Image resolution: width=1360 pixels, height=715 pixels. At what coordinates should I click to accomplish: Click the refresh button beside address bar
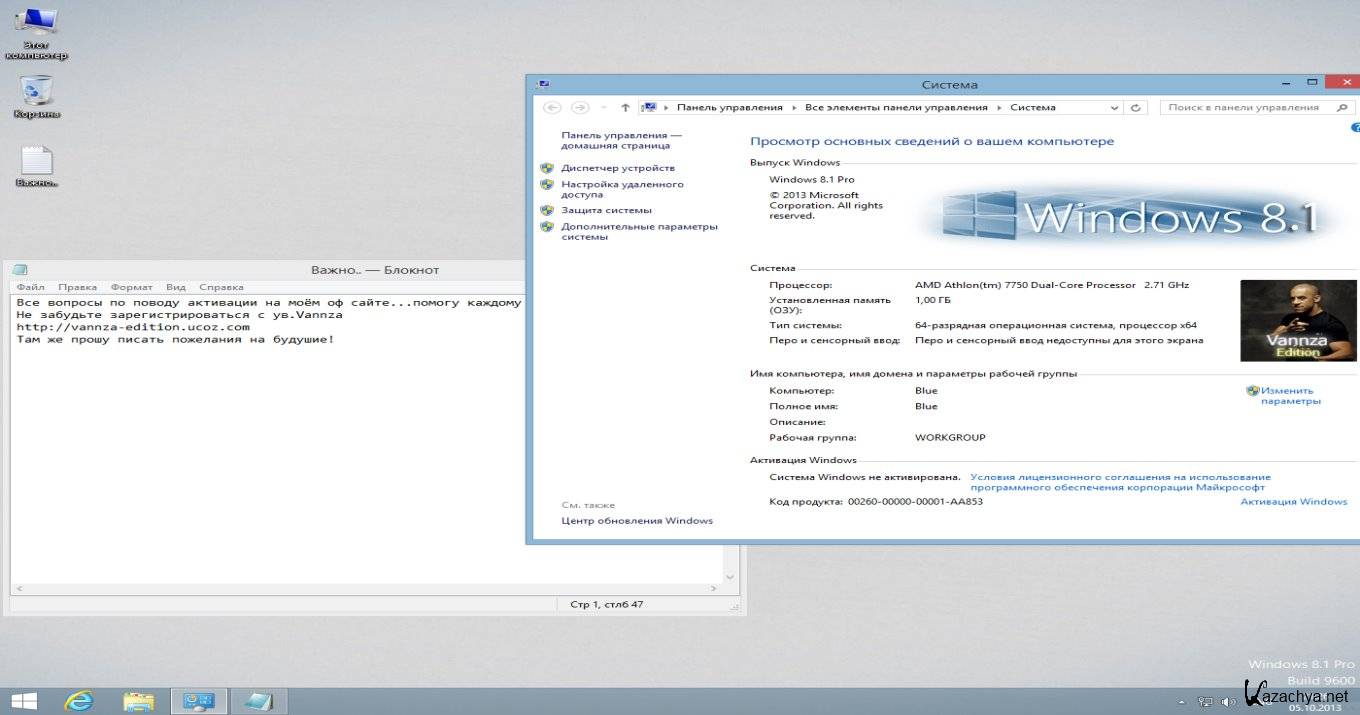click(x=1136, y=108)
